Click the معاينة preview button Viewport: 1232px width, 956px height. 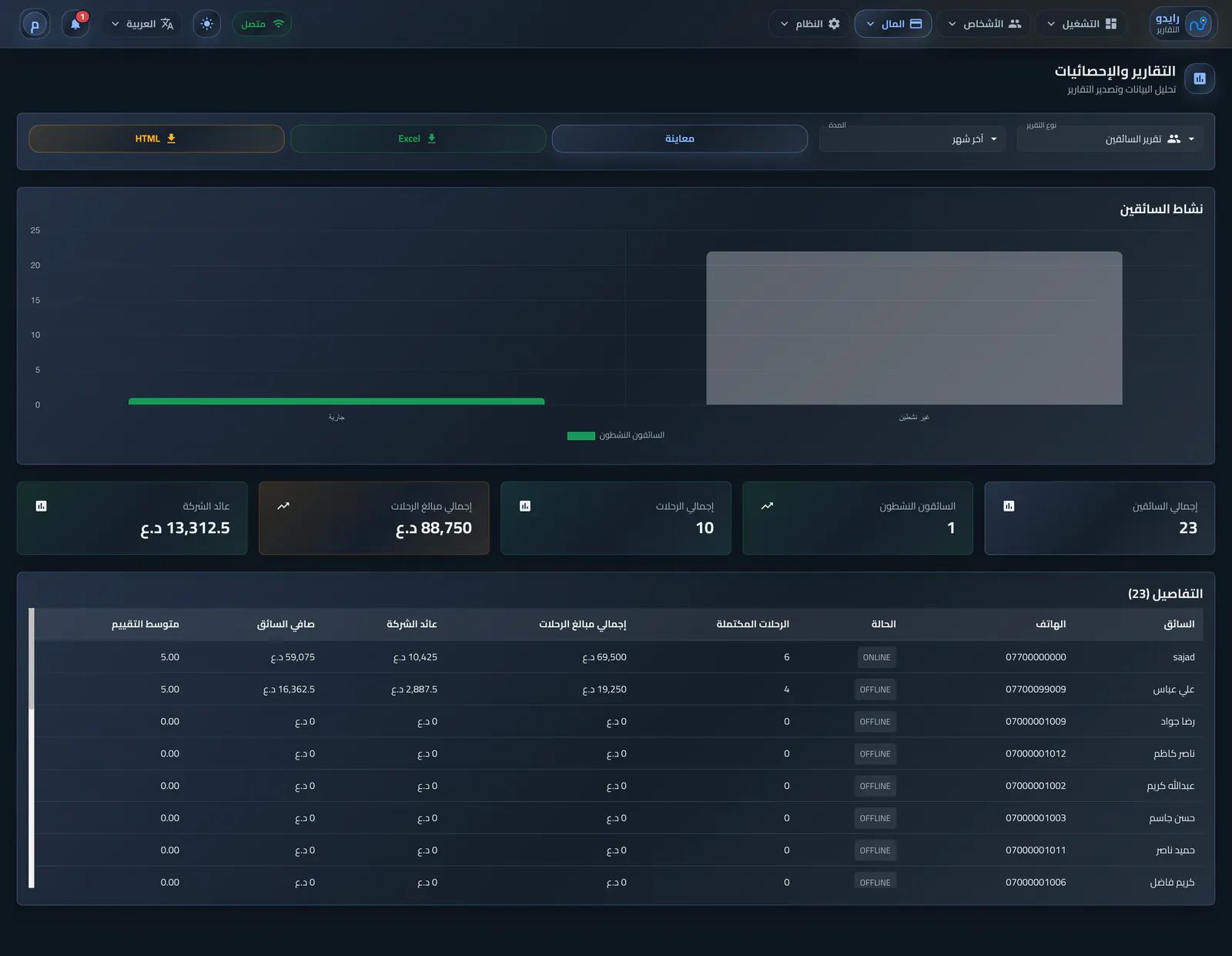coord(680,139)
